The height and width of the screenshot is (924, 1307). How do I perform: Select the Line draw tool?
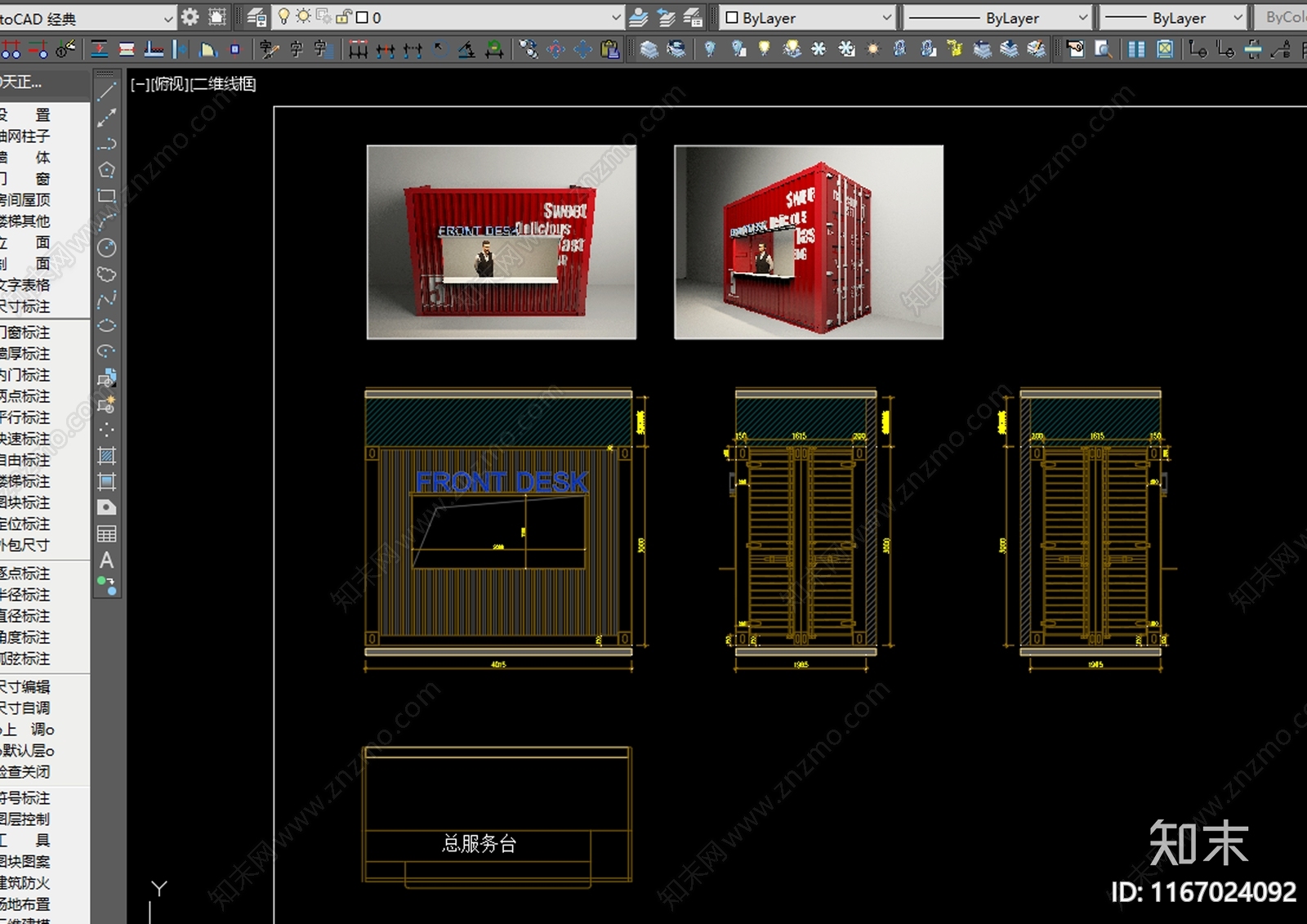pos(106,92)
